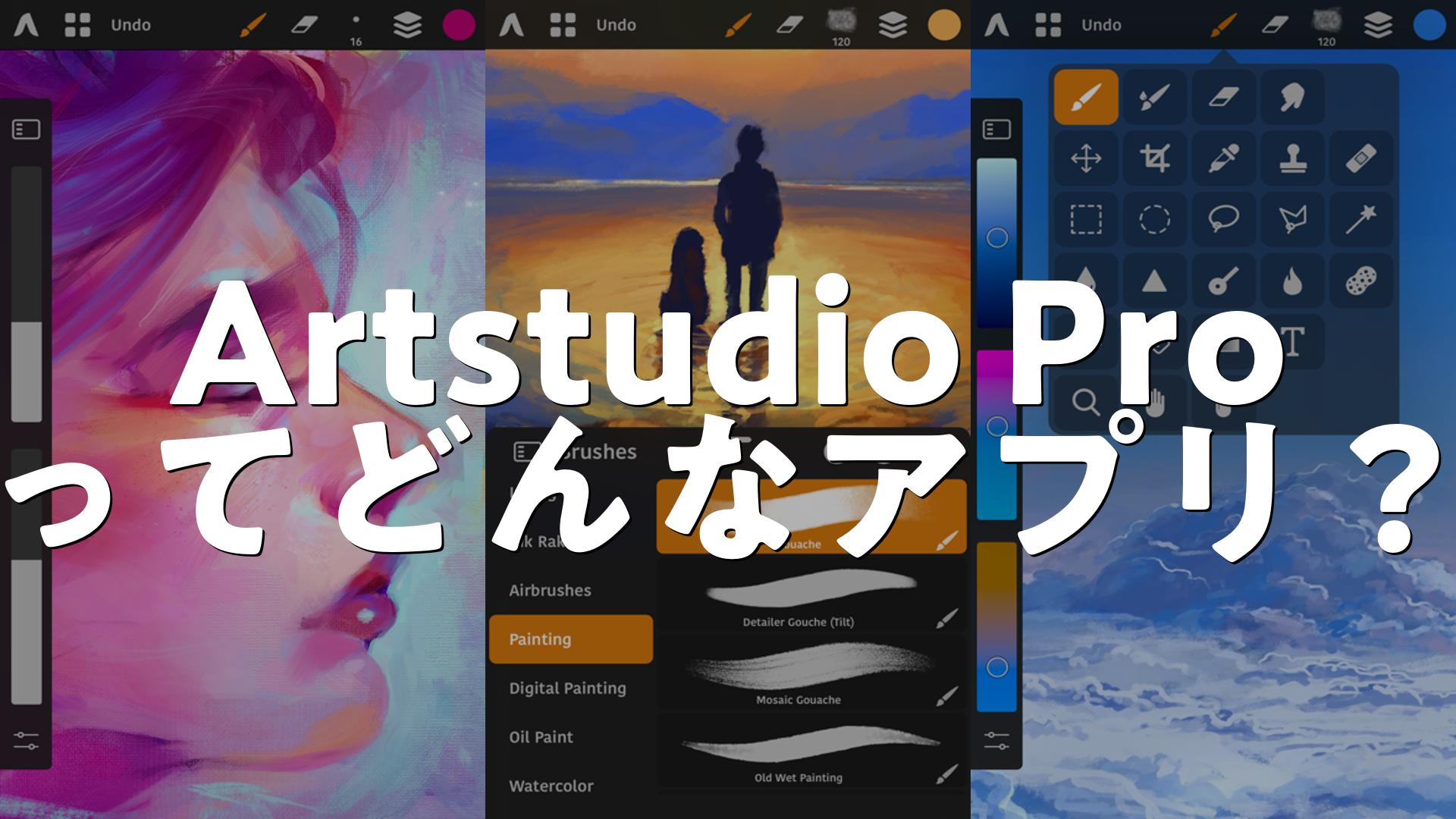Choose the Mosaic Gouache brush
Viewport: 1456px width, 819px height.
pyautogui.click(x=811, y=673)
